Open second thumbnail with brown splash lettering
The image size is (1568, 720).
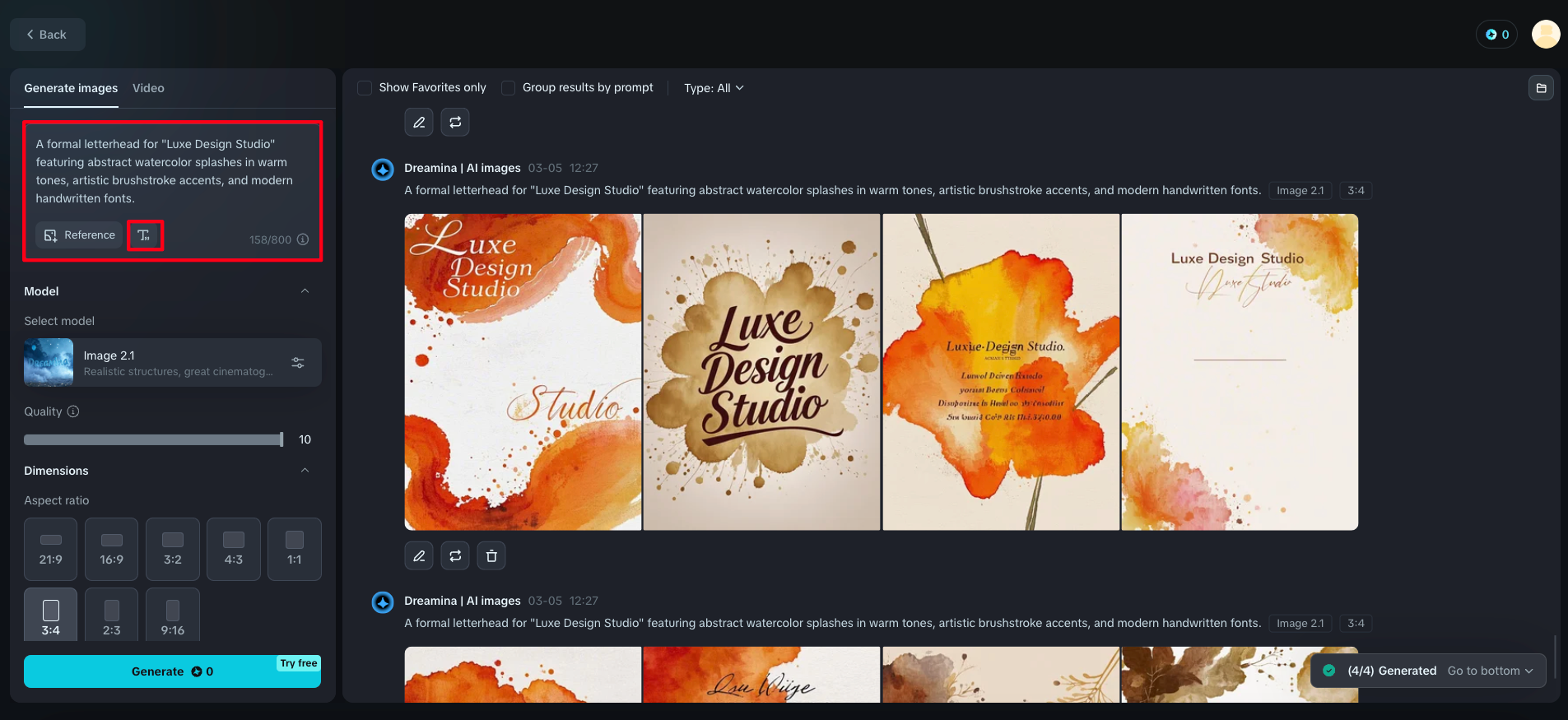(x=761, y=372)
